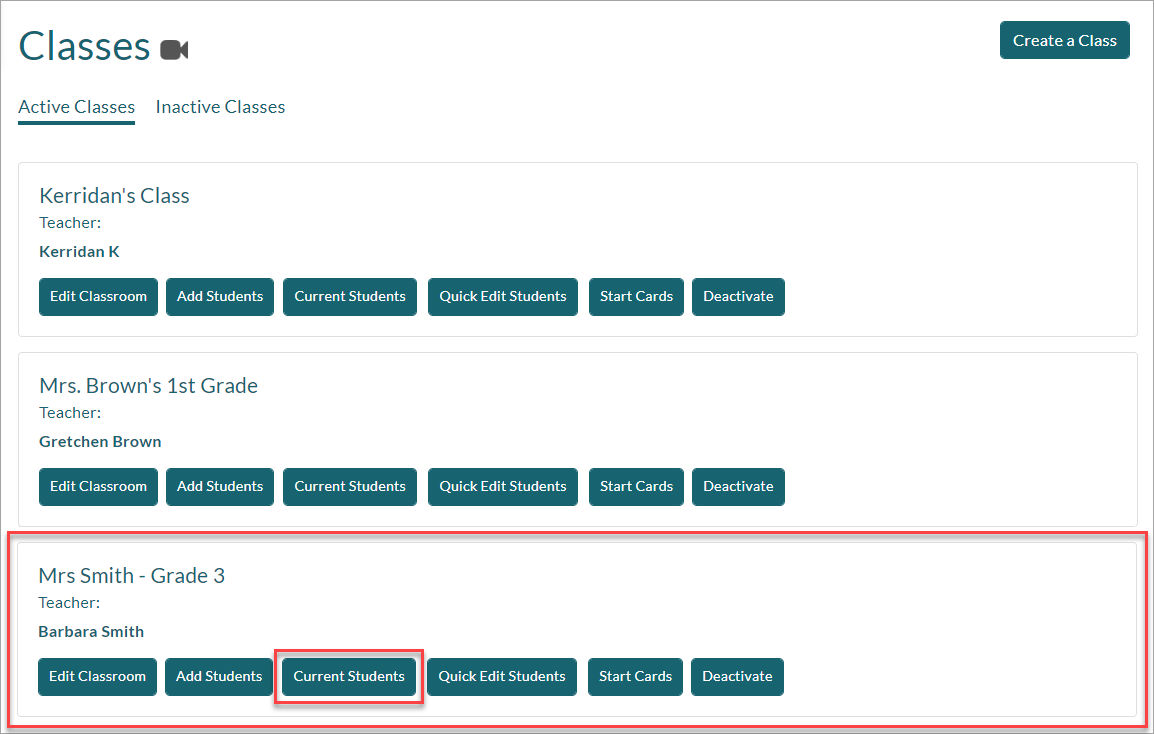Add Students to Kerridan's Class
This screenshot has width=1154, height=734.
click(220, 297)
